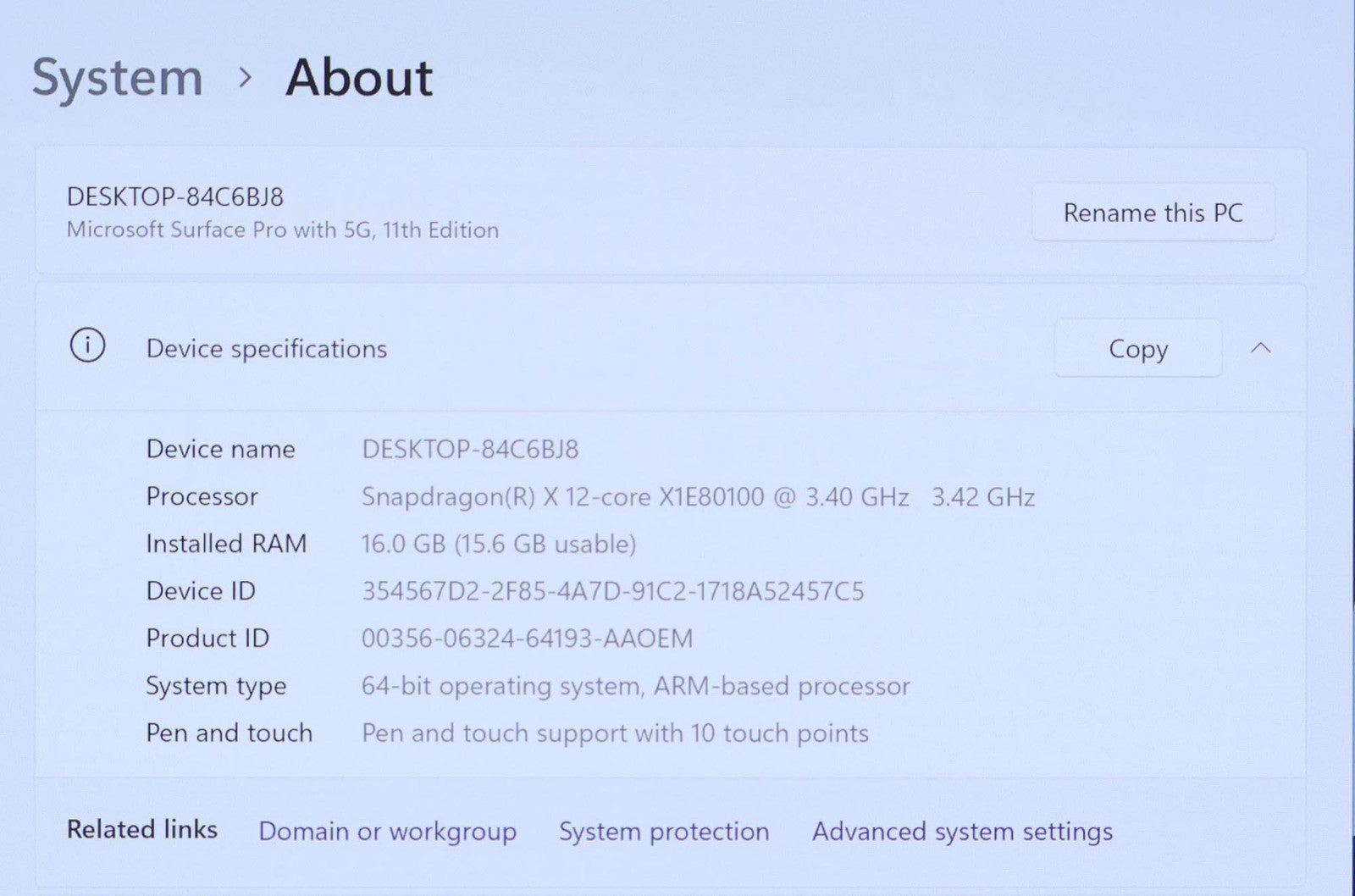Viewport: 1355px width, 896px height.
Task: Click the Device specifications info icon
Action: click(x=87, y=346)
